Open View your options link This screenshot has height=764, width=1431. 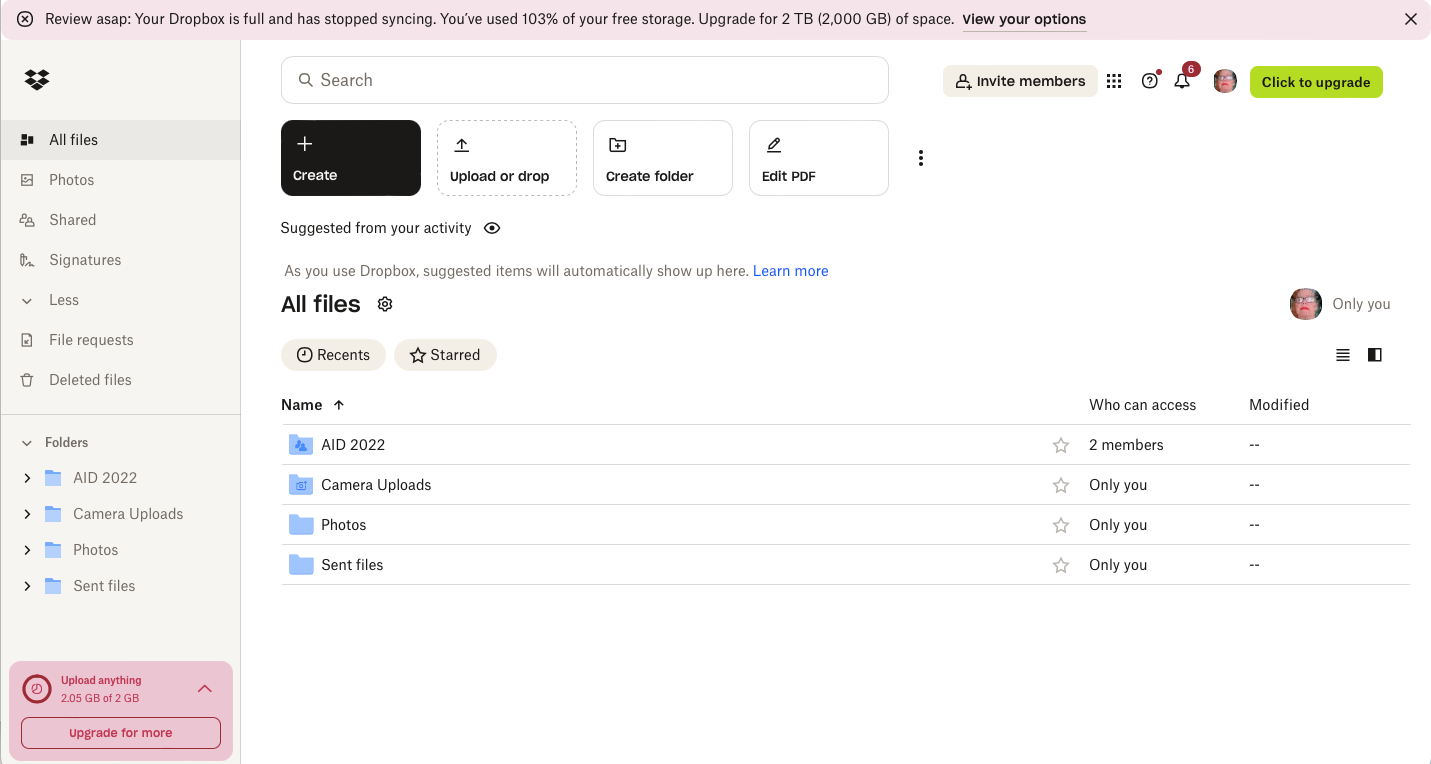[1023, 19]
